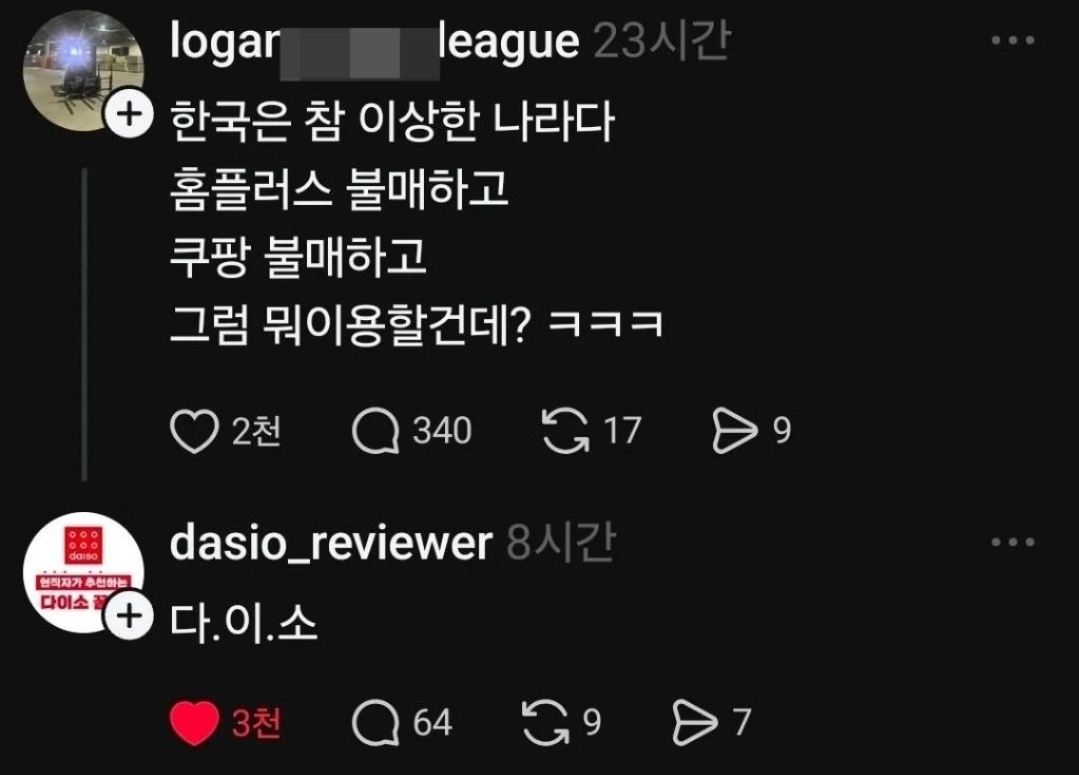View the first poster's profile picture
Viewport: 1079px width, 775px height.
83,70
